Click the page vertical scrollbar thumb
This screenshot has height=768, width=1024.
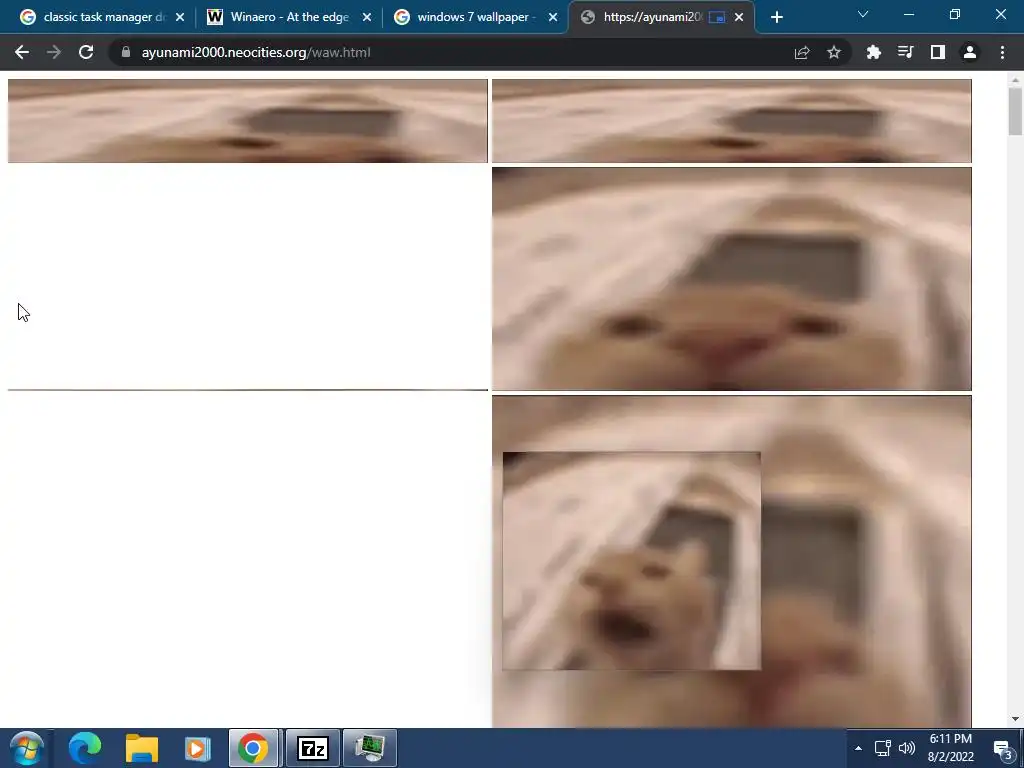(1015, 111)
